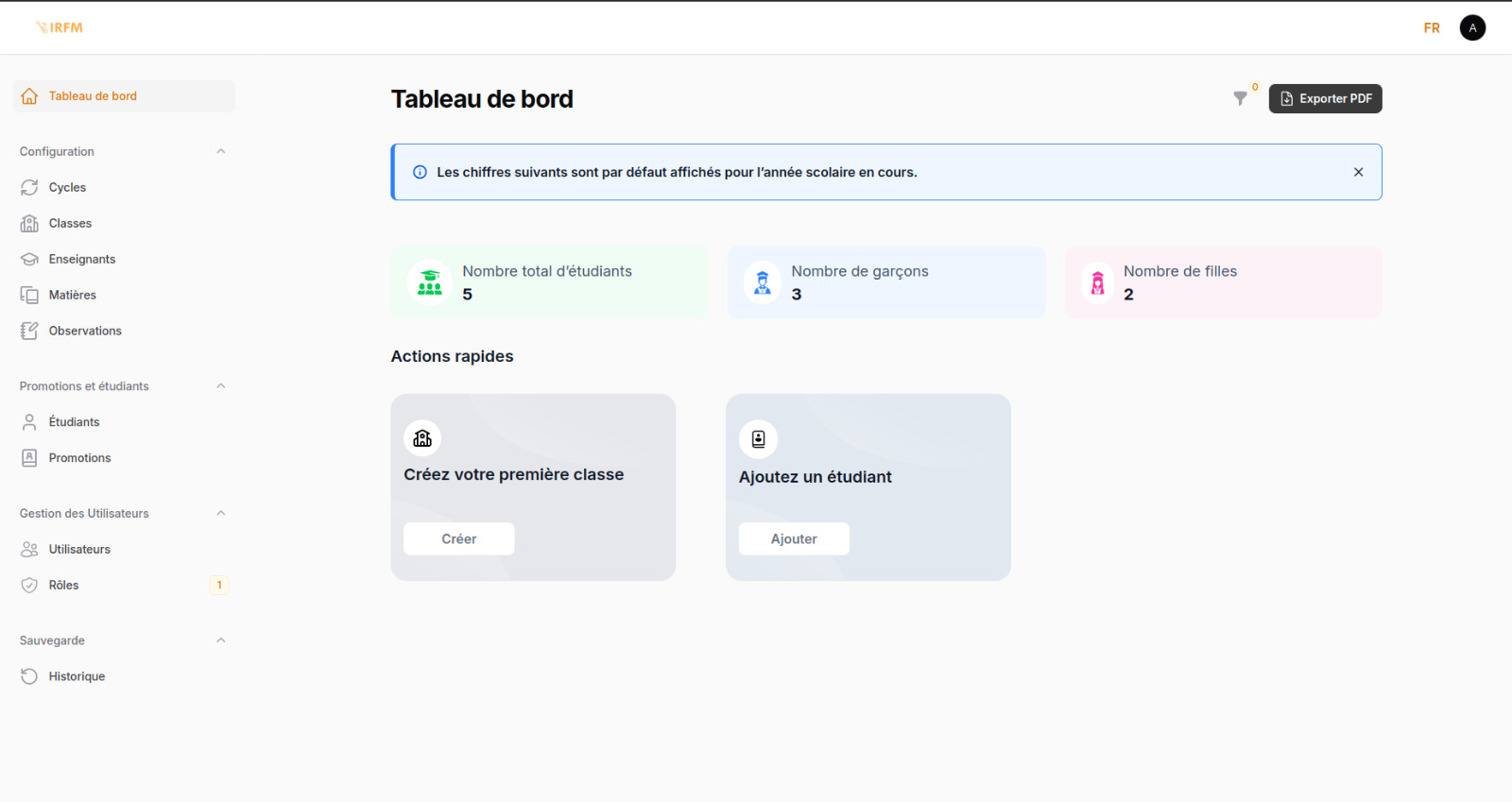
Task: Click the Créer button
Action: point(458,538)
